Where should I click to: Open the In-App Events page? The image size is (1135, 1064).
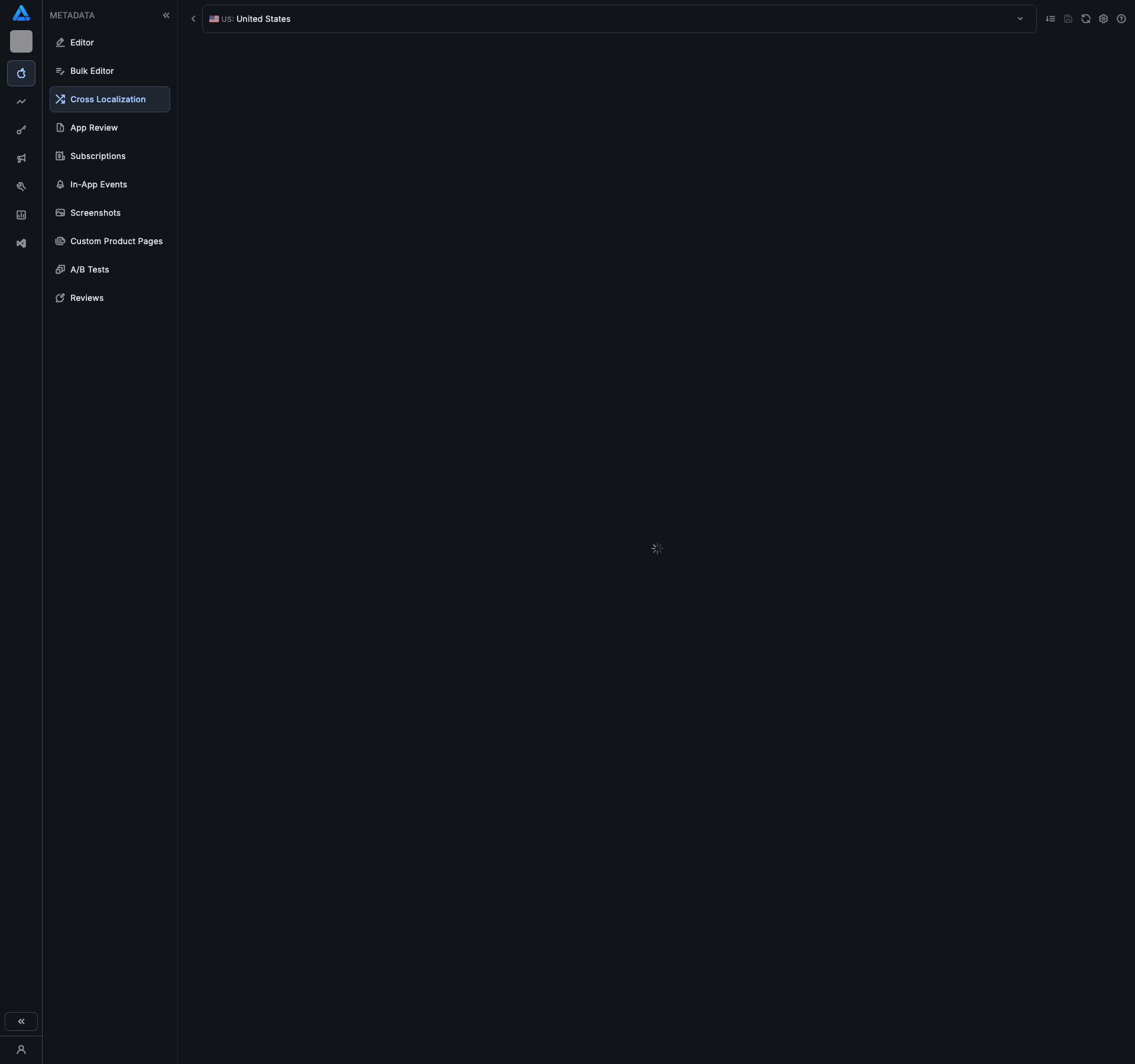point(98,184)
